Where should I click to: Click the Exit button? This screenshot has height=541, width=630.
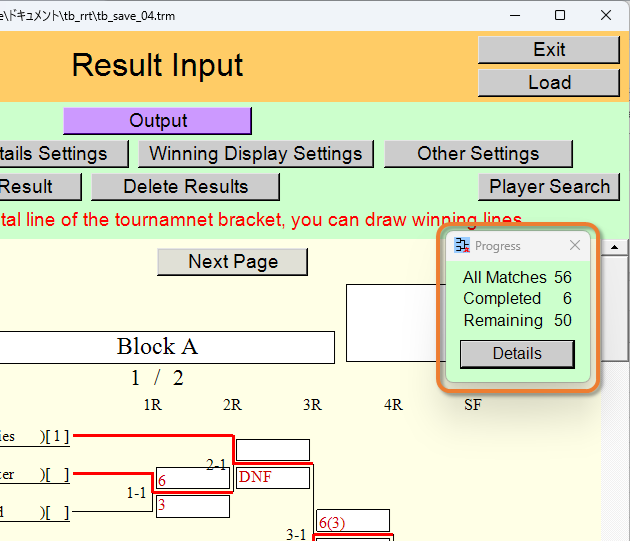click(x=549, y=50)
